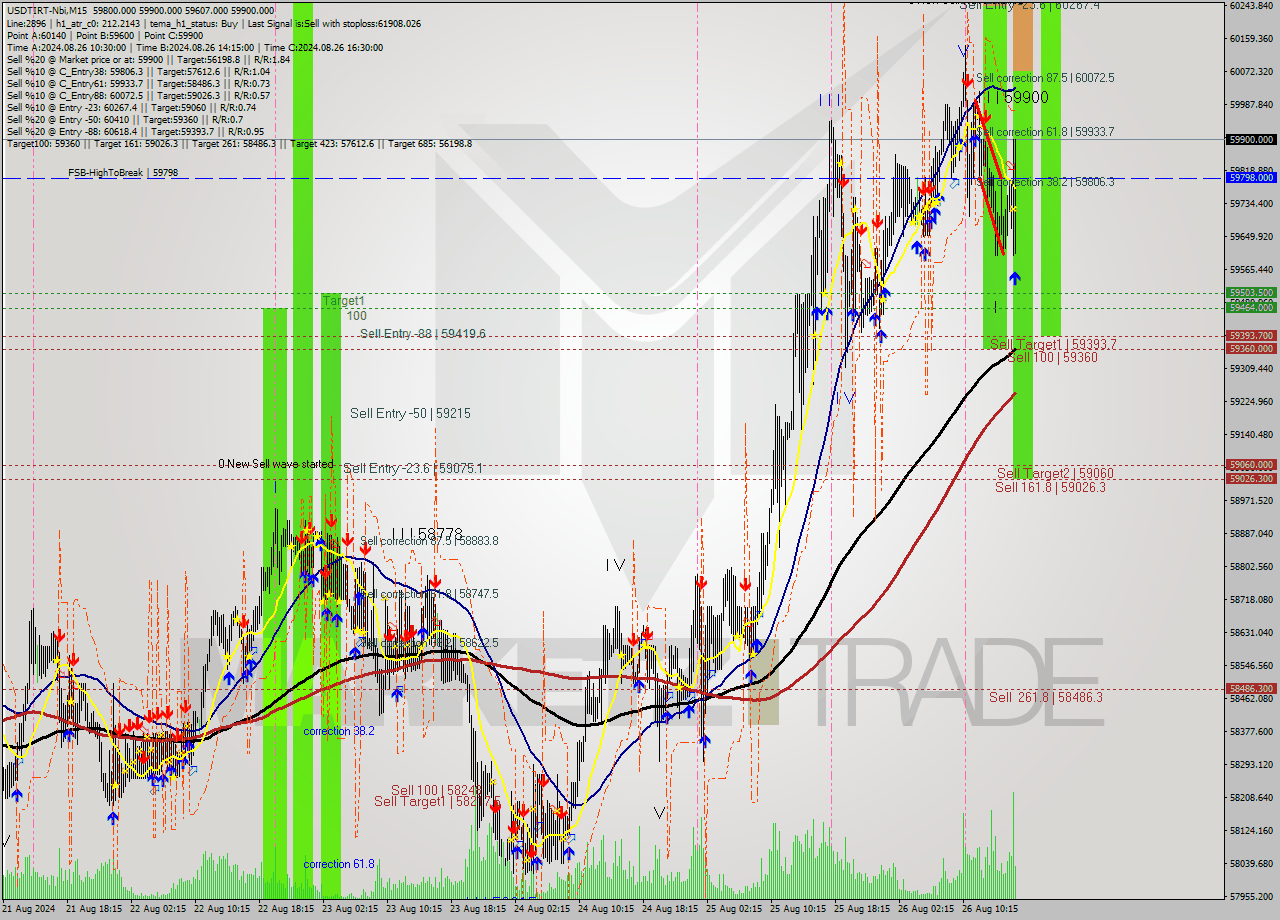Select the blue 59798.000 price tag

point(1250,177)
